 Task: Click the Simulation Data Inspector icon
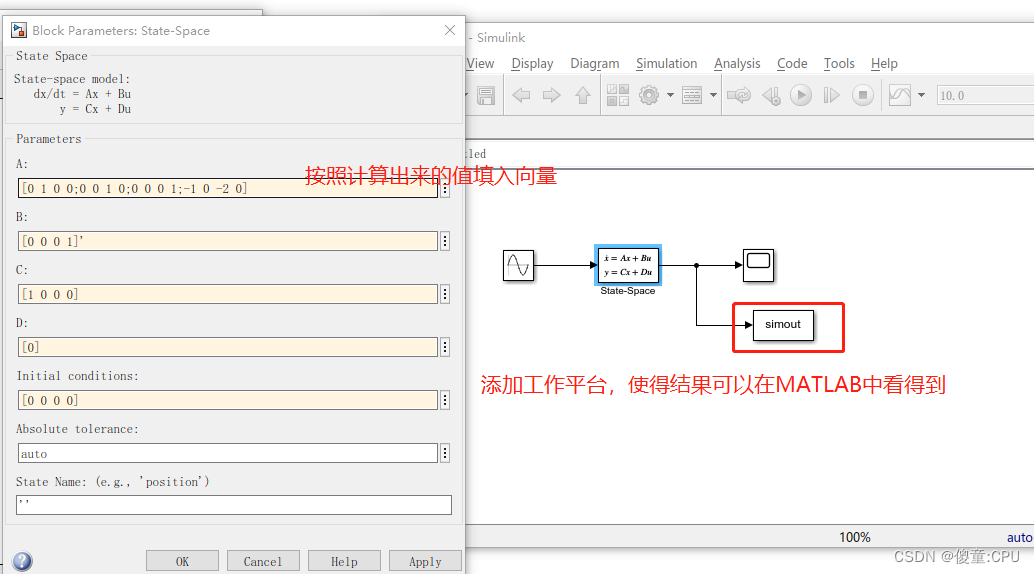[899, 96]
